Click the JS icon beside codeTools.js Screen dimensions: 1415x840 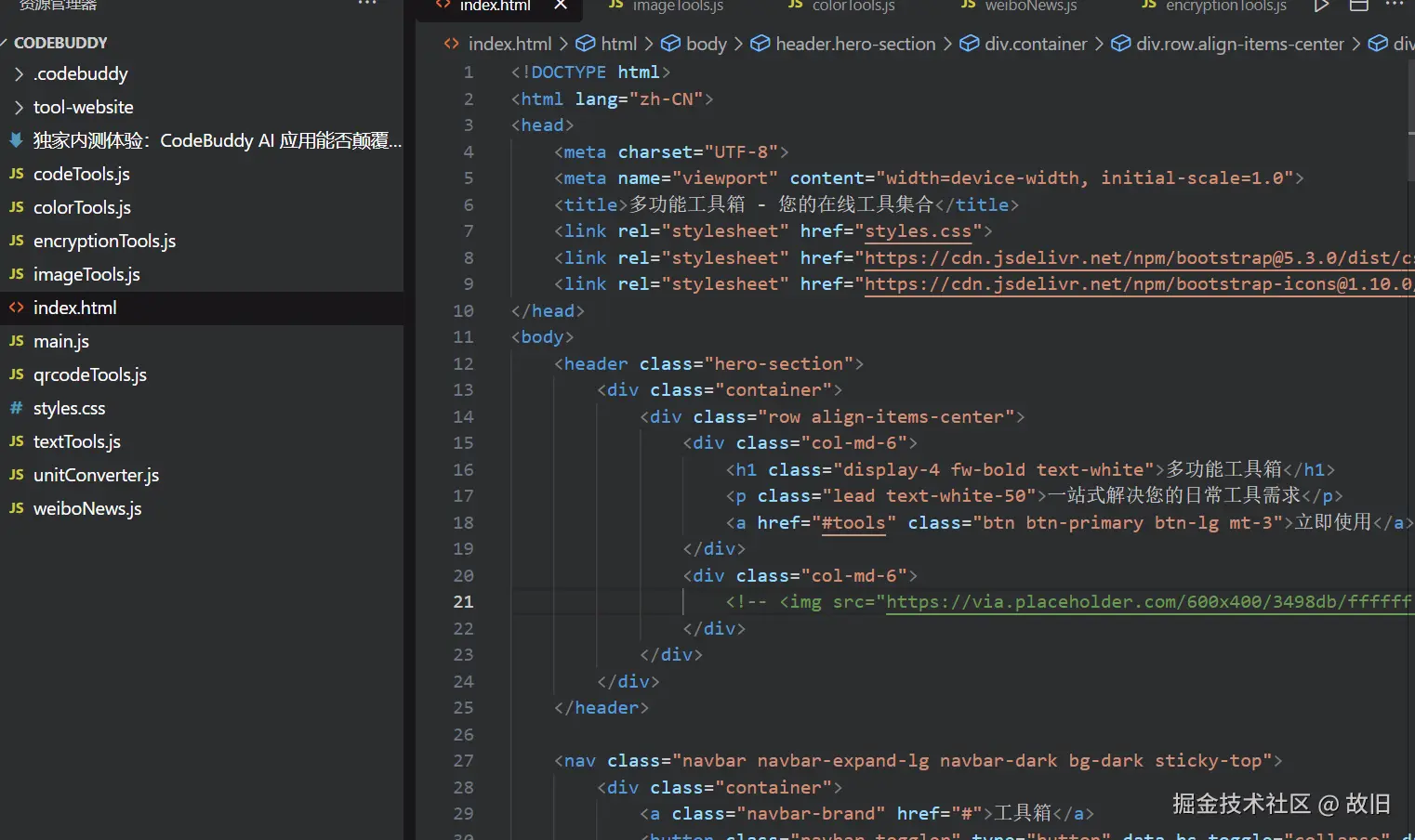click(16, 174)
